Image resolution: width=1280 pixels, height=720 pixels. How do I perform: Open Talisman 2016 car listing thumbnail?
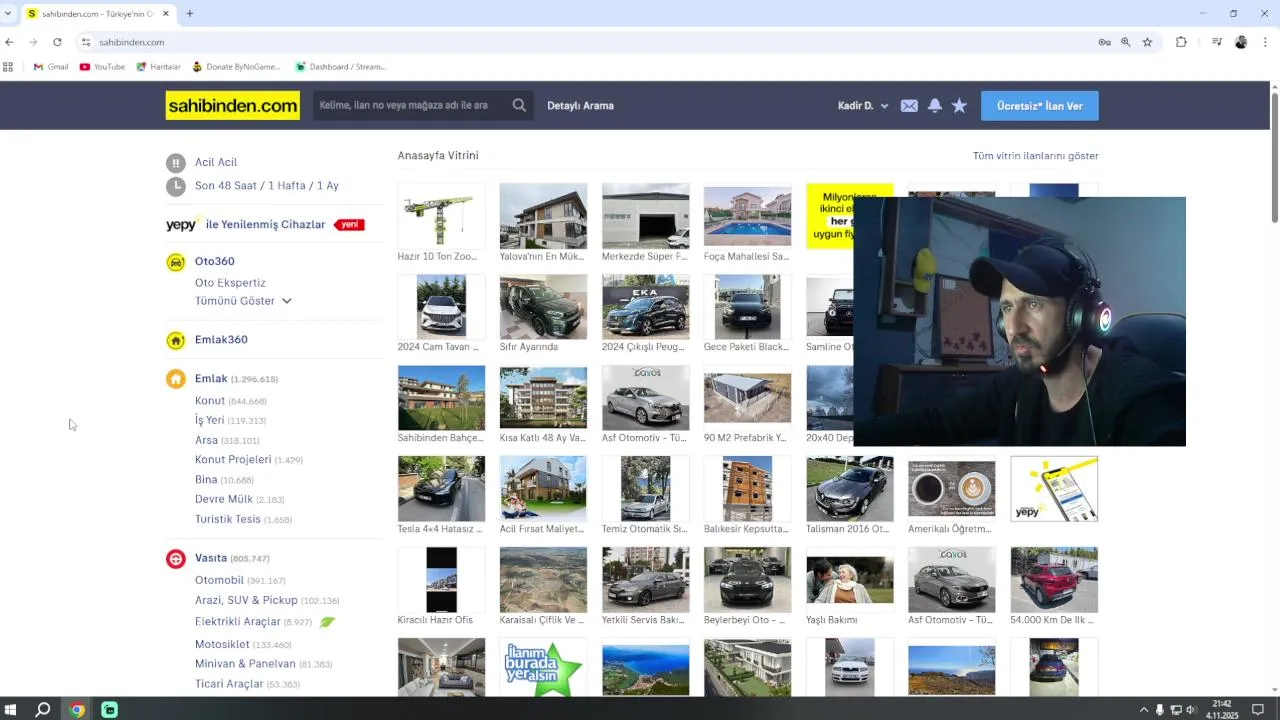click(849, 489)
